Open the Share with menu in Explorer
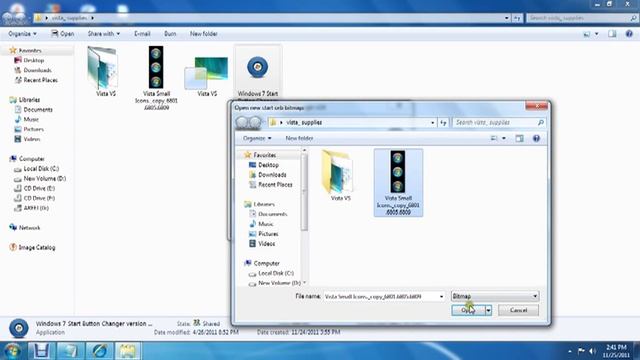 point(104,34)
